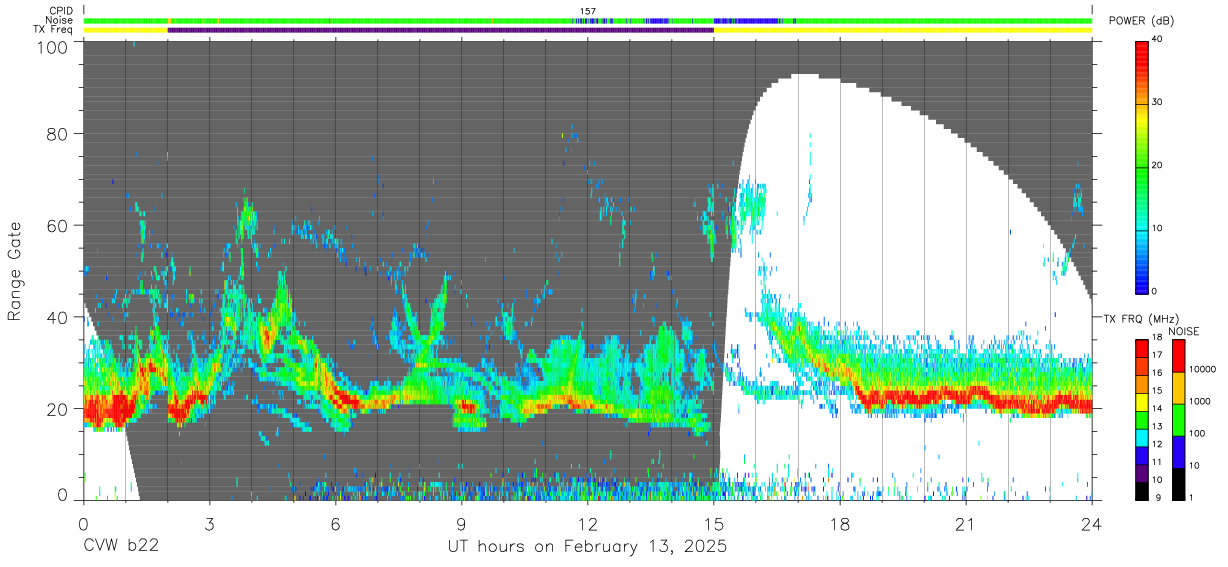Click the 'CPID' label
This screenshot has height=567, width=1228.
pyautogui.click(x=60, y=11)
